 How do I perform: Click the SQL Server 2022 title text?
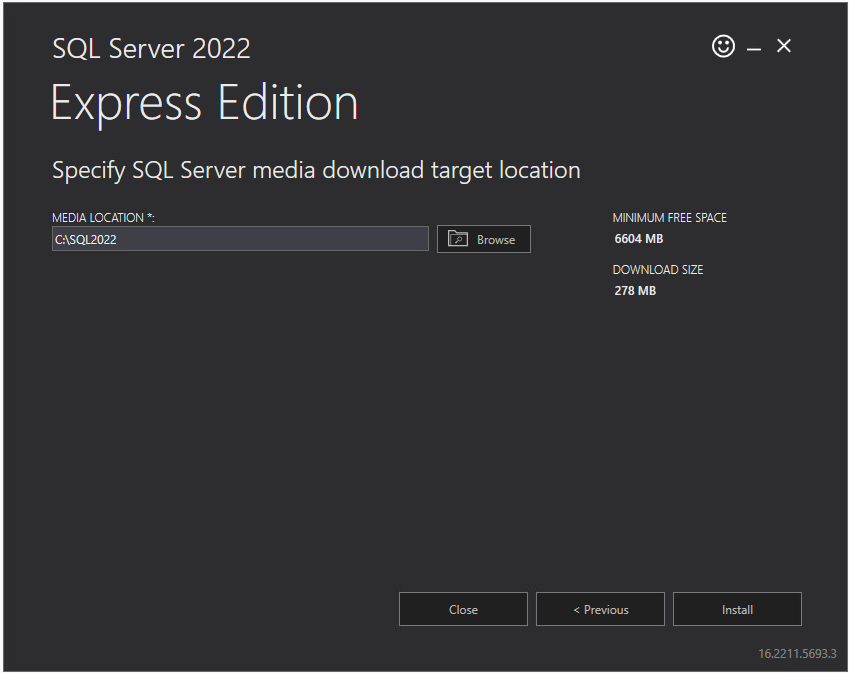tap(151, 48)
